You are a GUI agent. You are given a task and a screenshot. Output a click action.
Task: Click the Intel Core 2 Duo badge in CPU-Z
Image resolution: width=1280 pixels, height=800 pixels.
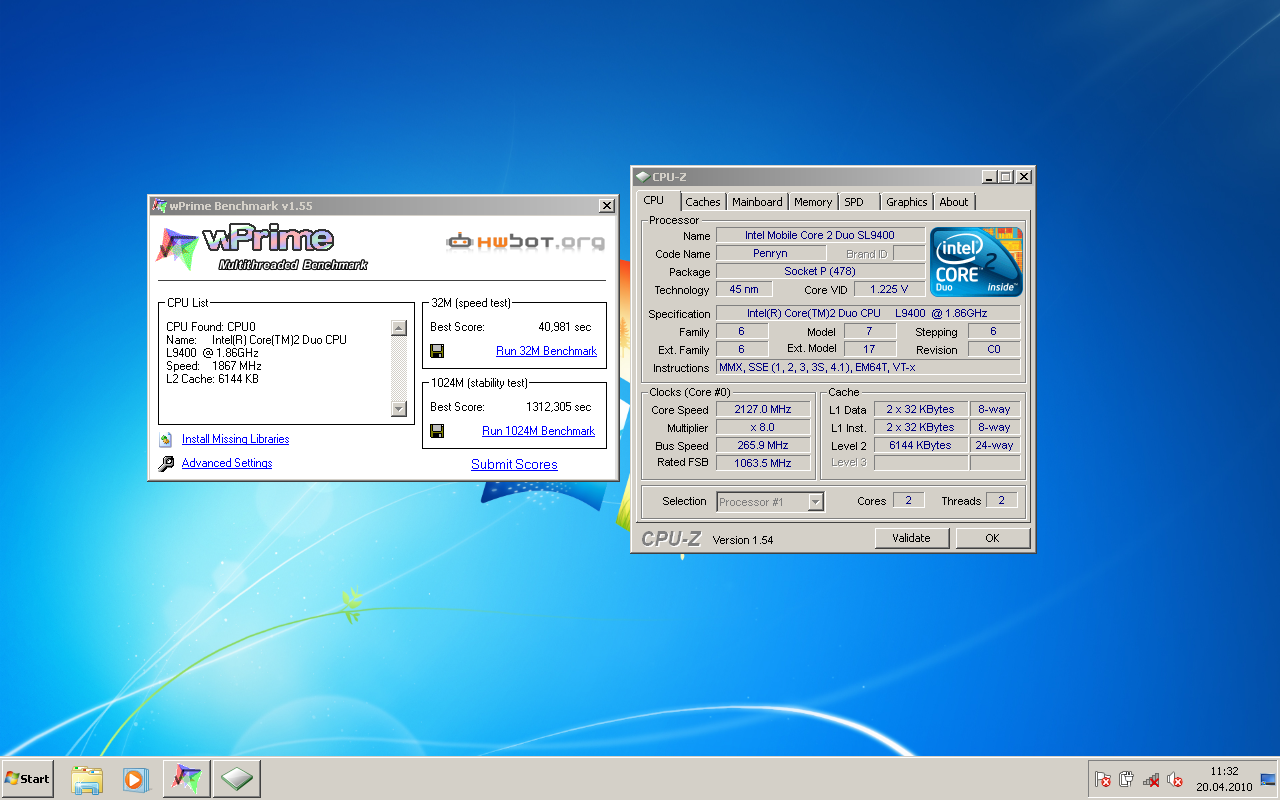pyautogui.click(x=976, y=262)
